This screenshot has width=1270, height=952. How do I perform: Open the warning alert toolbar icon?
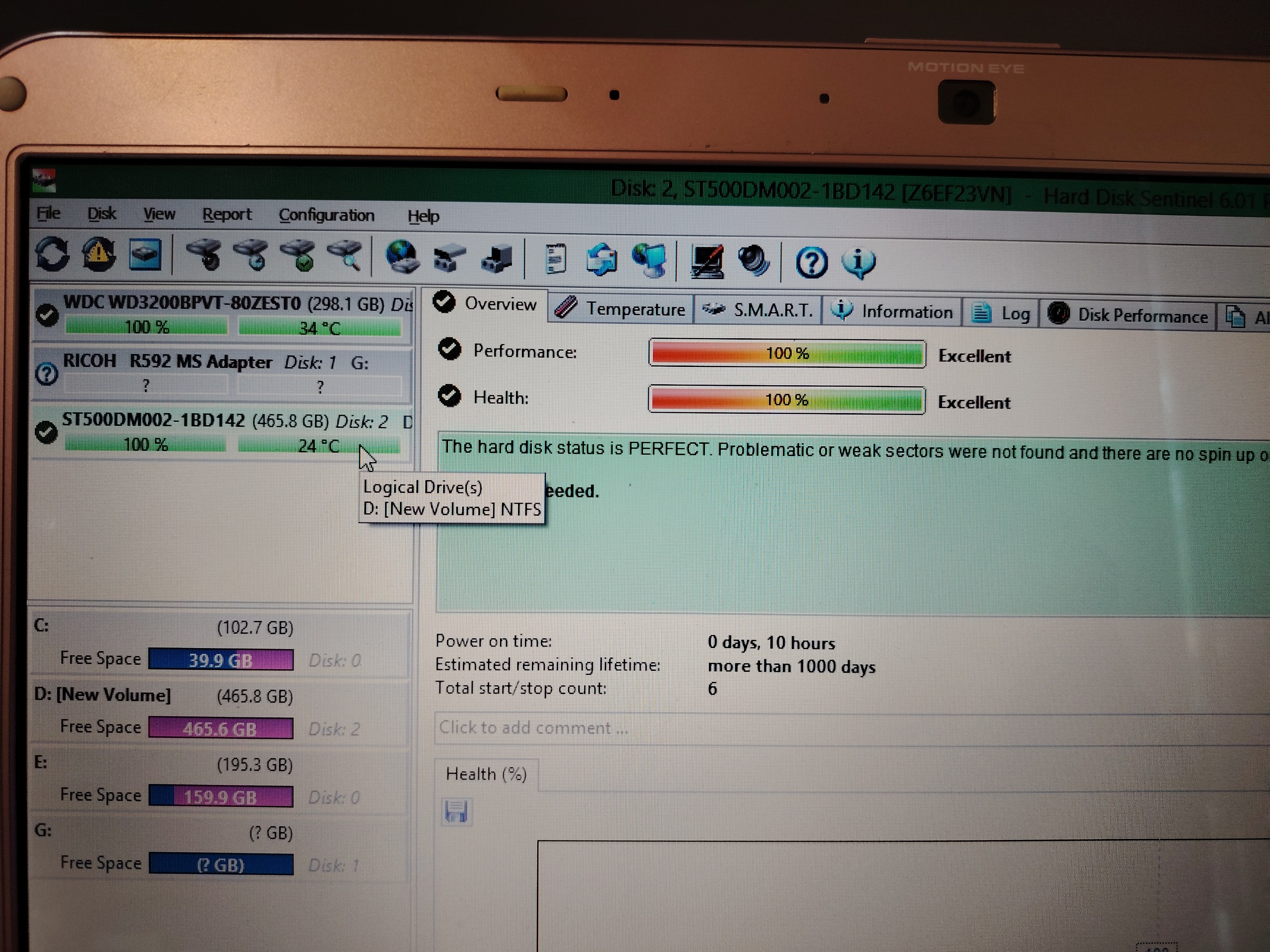tap(99, 254)
